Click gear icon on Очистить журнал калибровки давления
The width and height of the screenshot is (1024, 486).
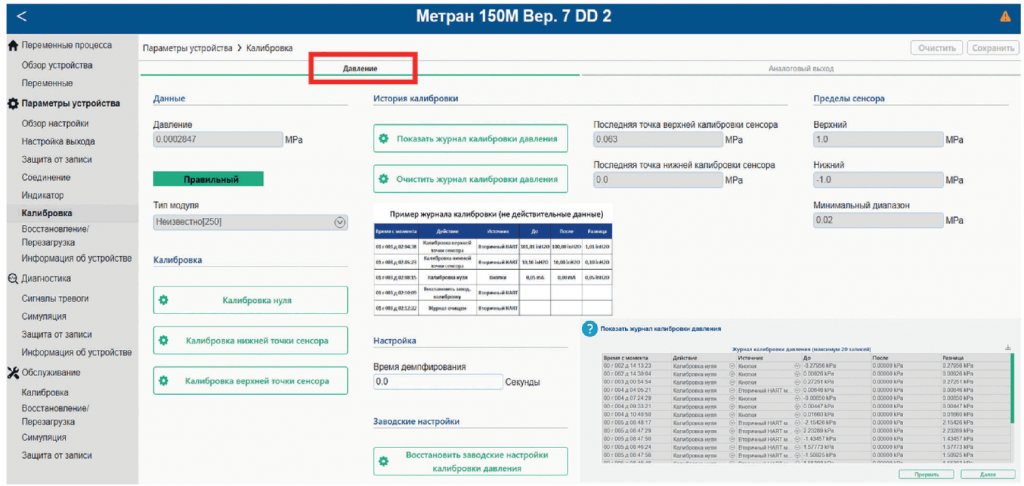pos(383,178)
